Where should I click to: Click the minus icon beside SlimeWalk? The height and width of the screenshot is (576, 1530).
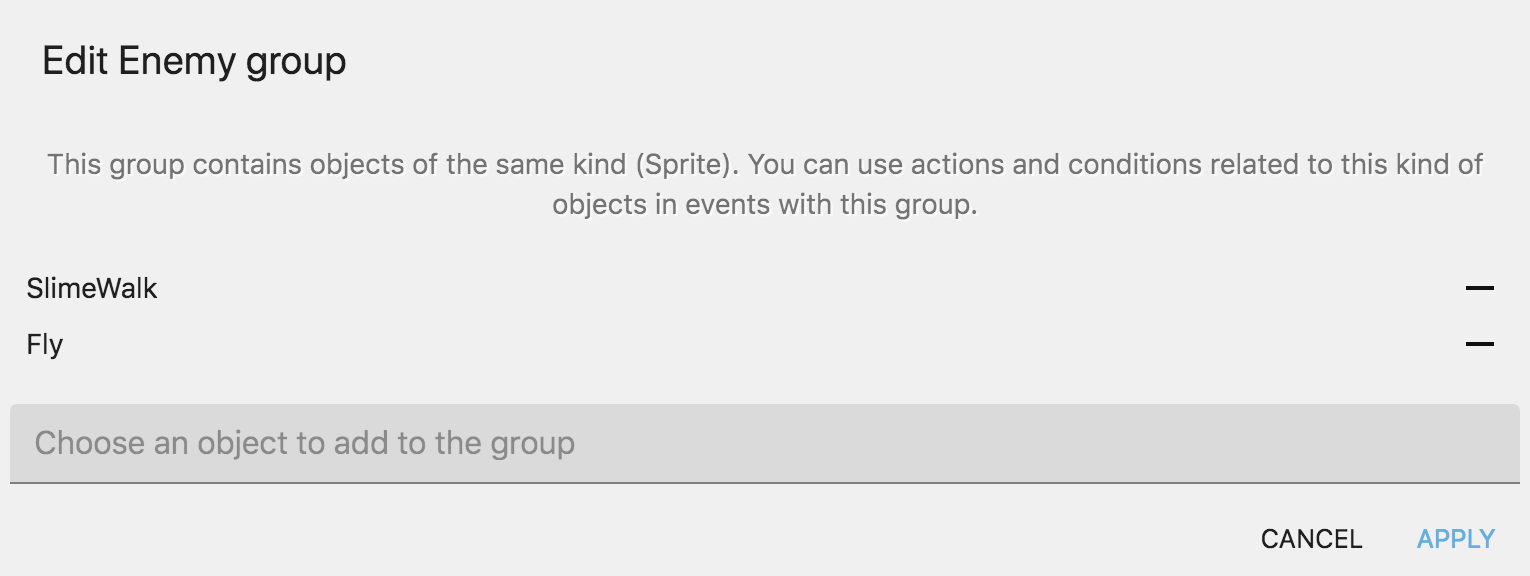coord(1479,289)
